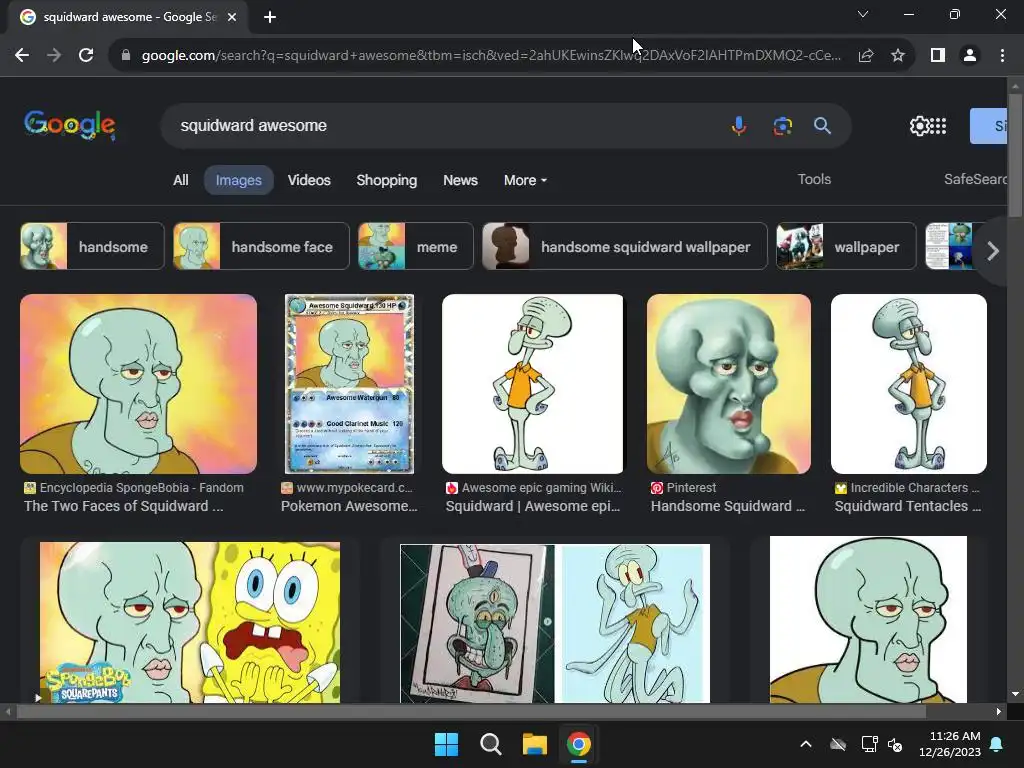The width and height of the screenshot is (1024, 768).
Task: Switch to the All results tab
Action: click(x=181, y=180)
